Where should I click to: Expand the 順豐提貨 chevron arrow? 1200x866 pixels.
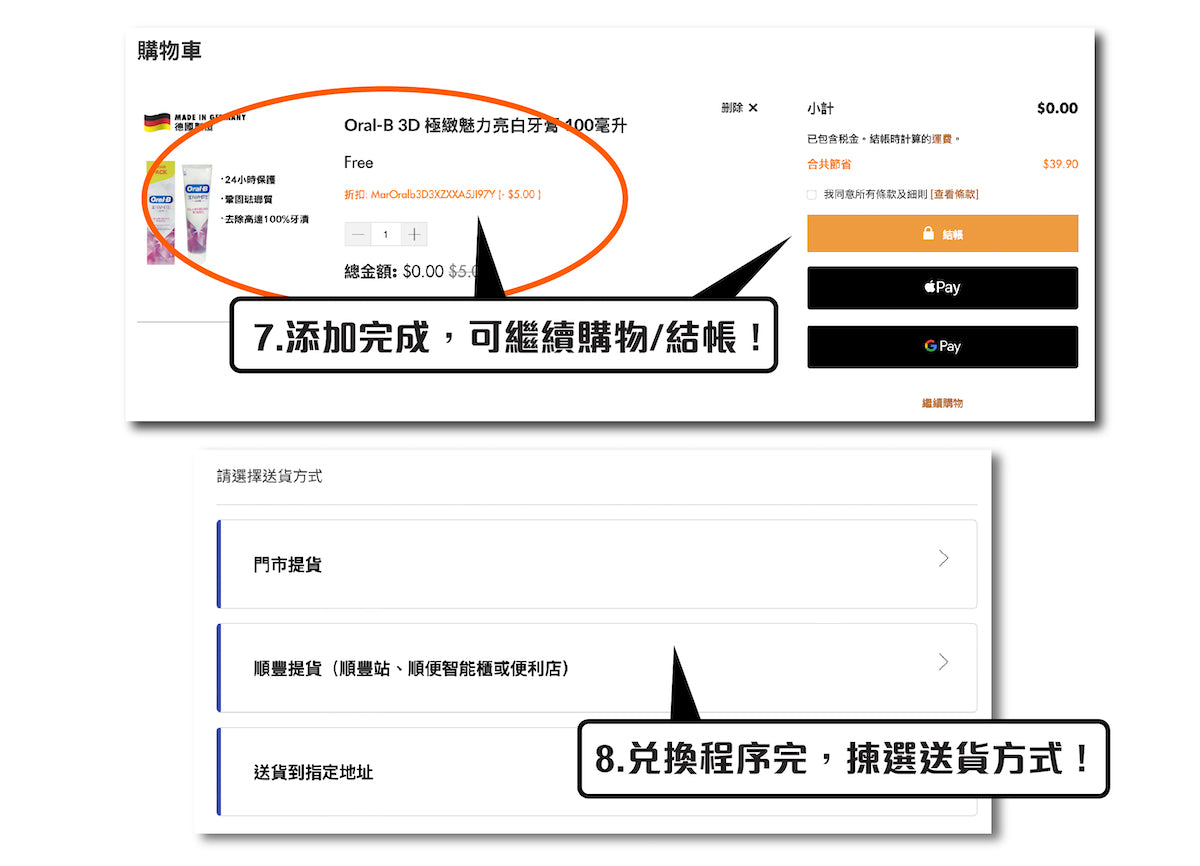(x=943, y=662)
